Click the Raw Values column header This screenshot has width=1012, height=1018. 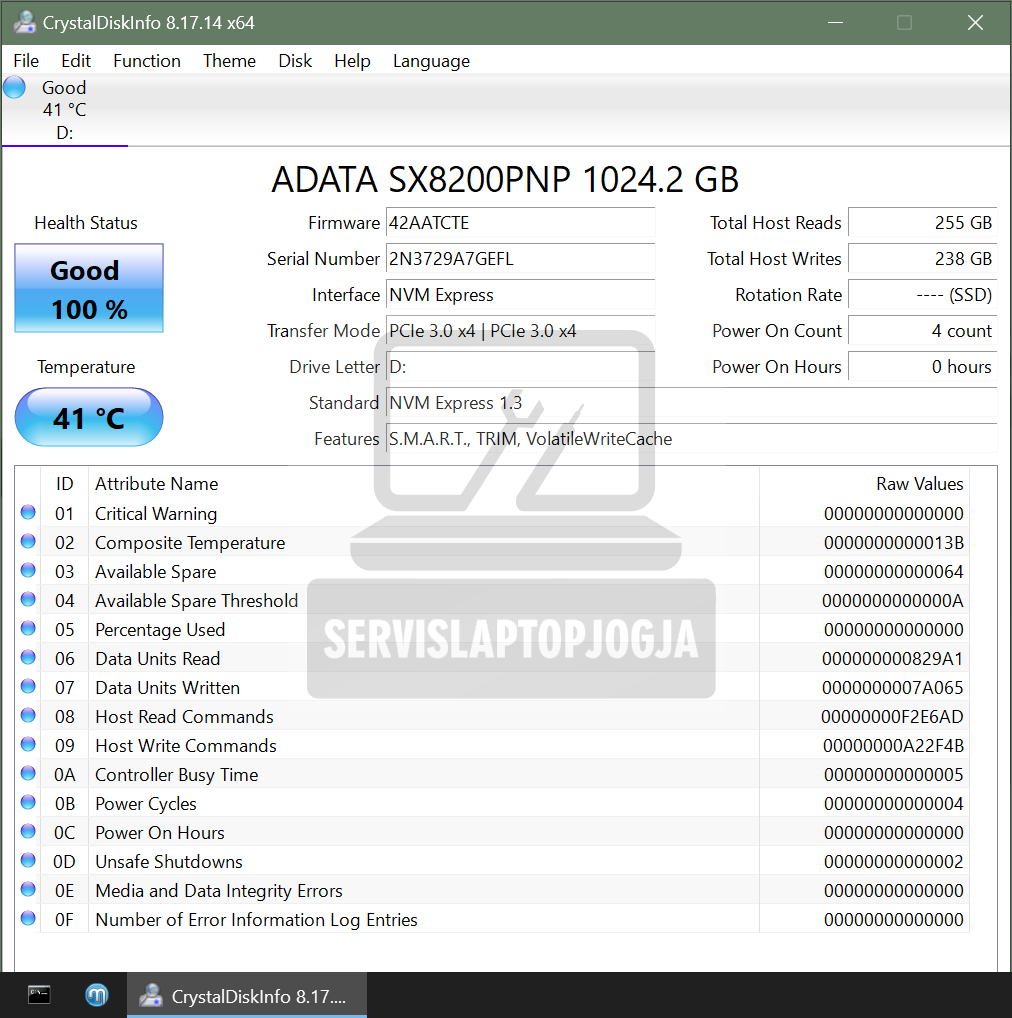tap(919, 484)
